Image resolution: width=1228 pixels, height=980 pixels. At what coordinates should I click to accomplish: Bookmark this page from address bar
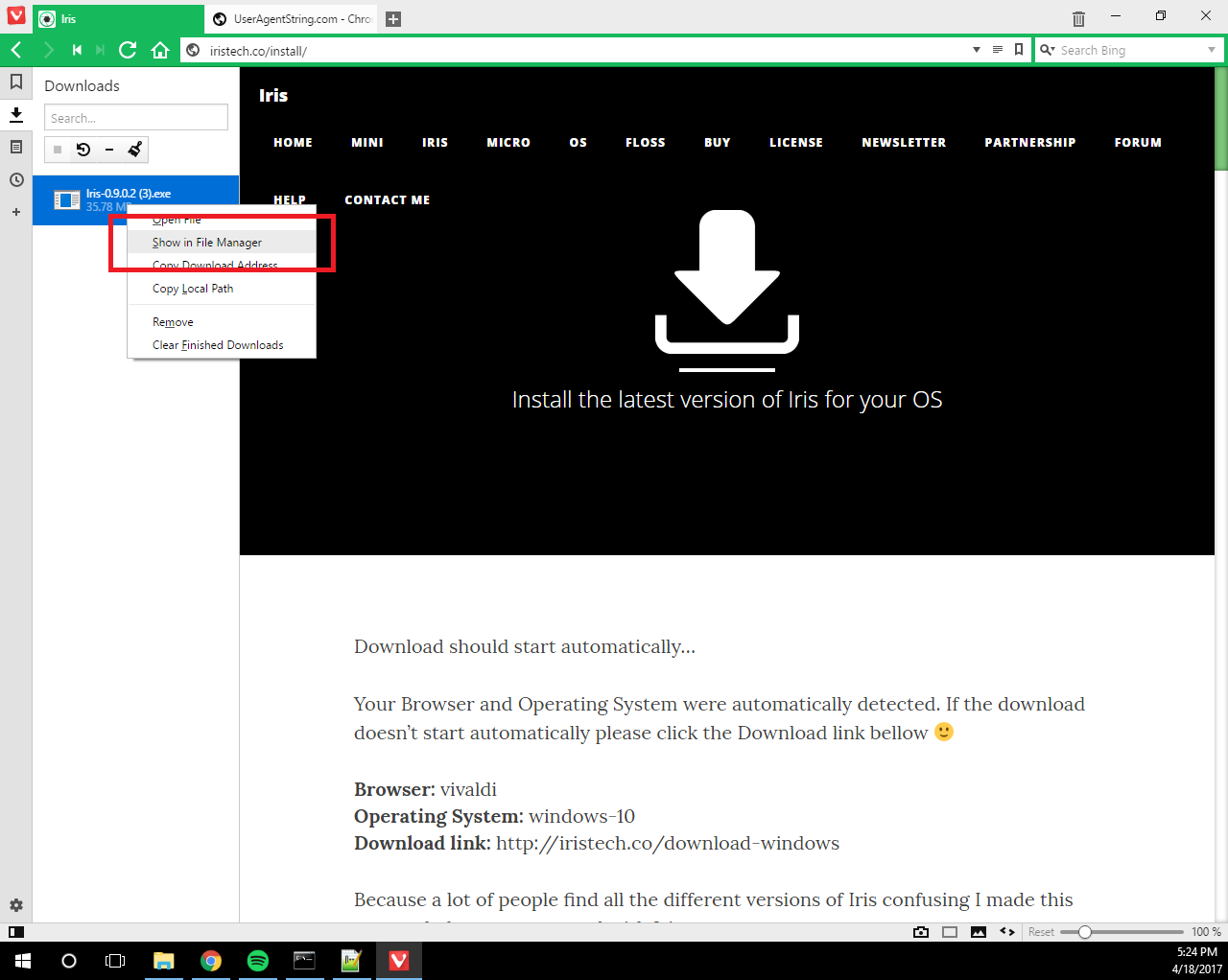(1019, 50)
